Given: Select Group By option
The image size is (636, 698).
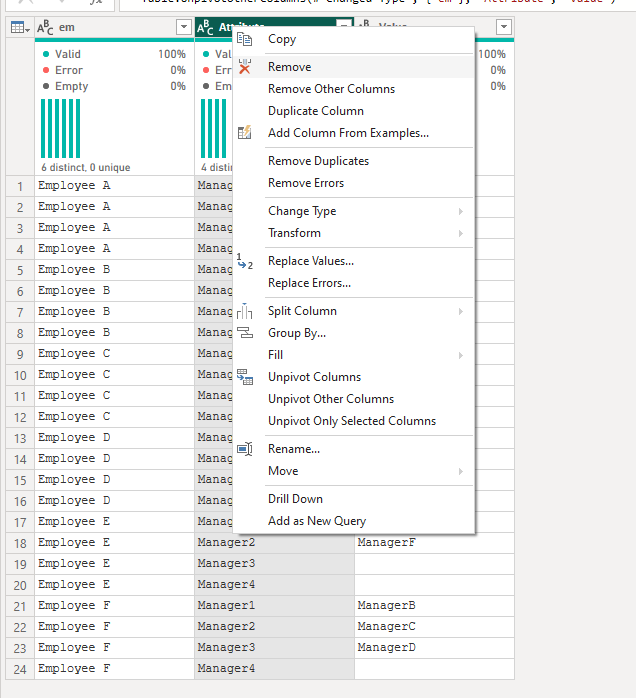Looking at the screenshot, I should pos(354,333).
